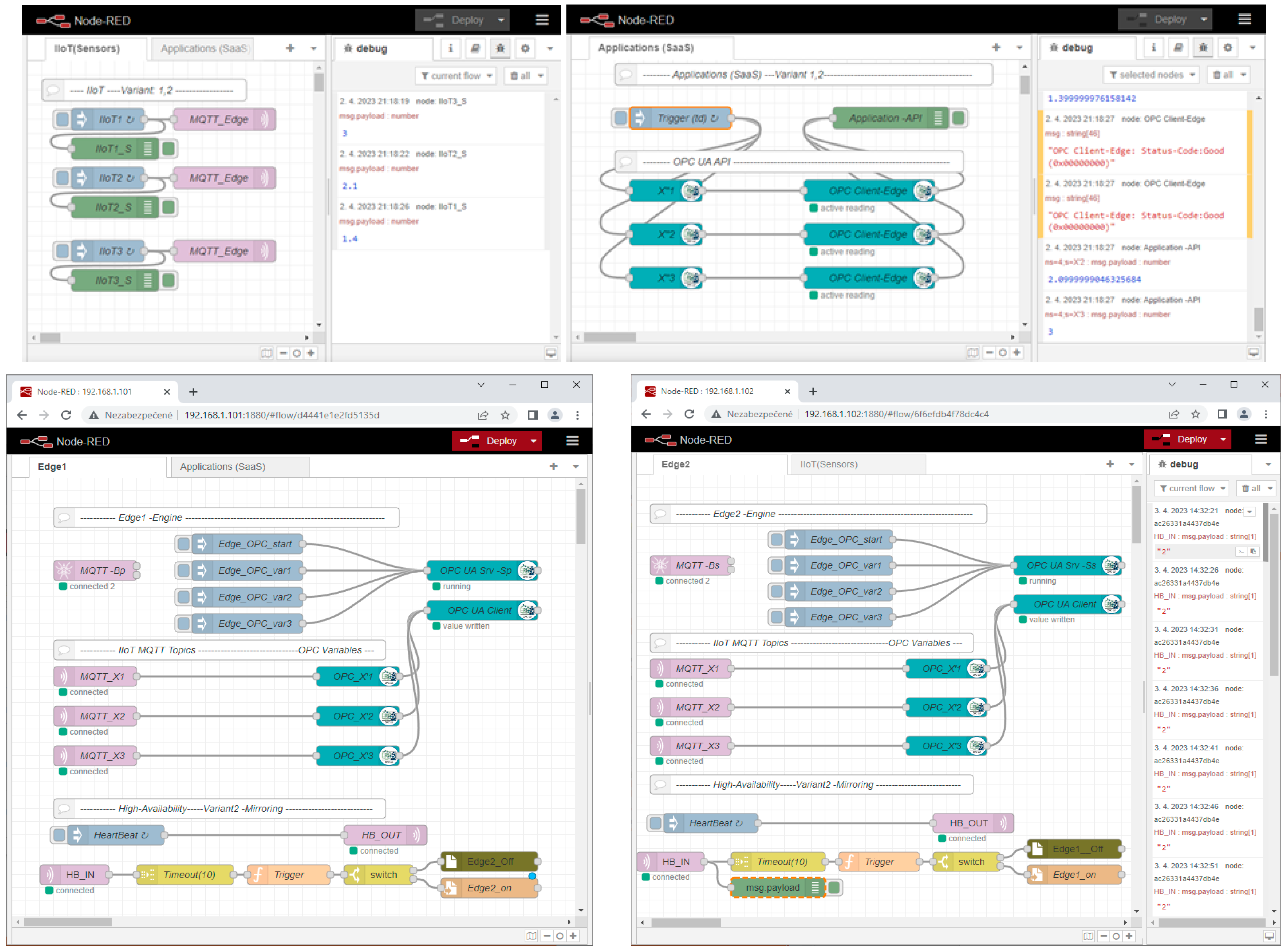Viewport: 1288px width, 951px height.
Task: Click zoom in plus icon in Edge1 workspace footer
Action: [574, 936]
